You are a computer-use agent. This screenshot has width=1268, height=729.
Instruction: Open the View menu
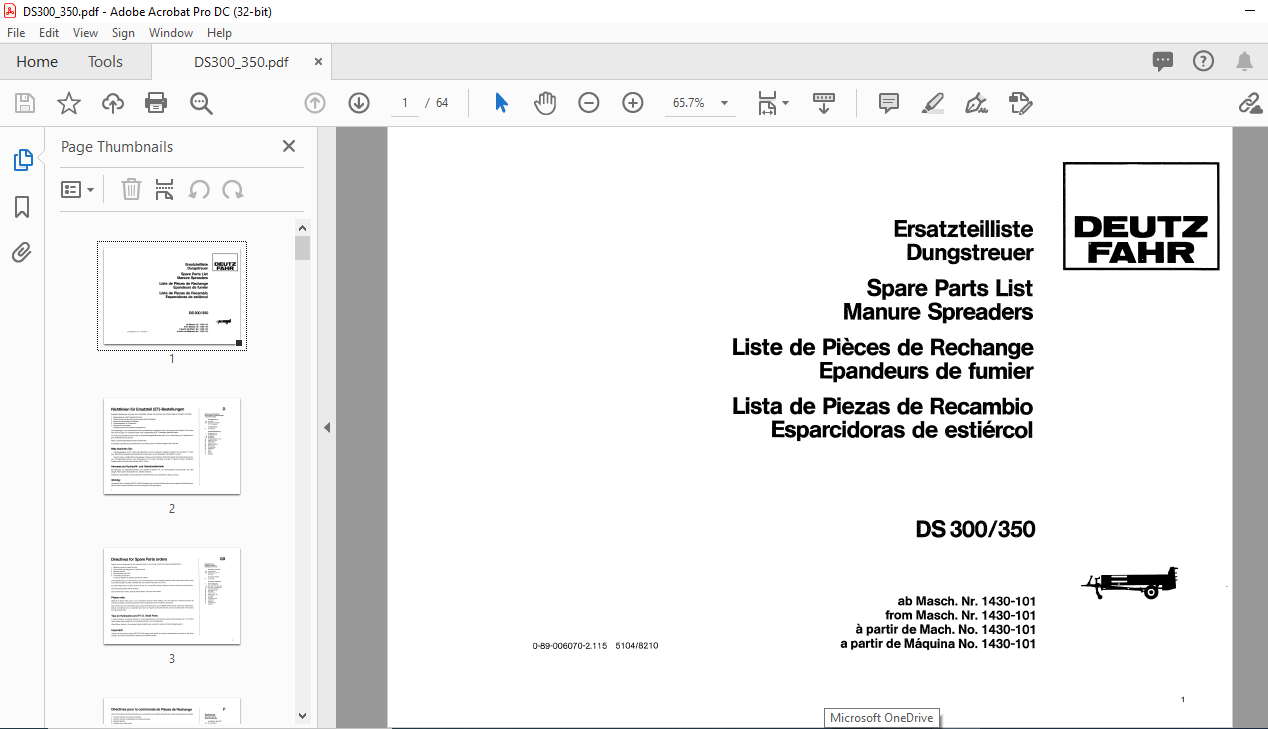85,33
